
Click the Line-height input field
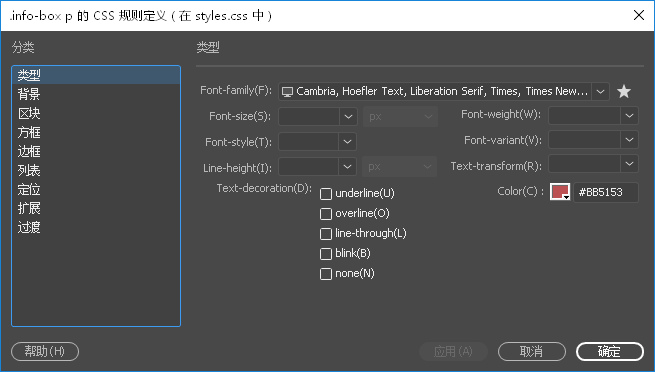tap(309, 167)
